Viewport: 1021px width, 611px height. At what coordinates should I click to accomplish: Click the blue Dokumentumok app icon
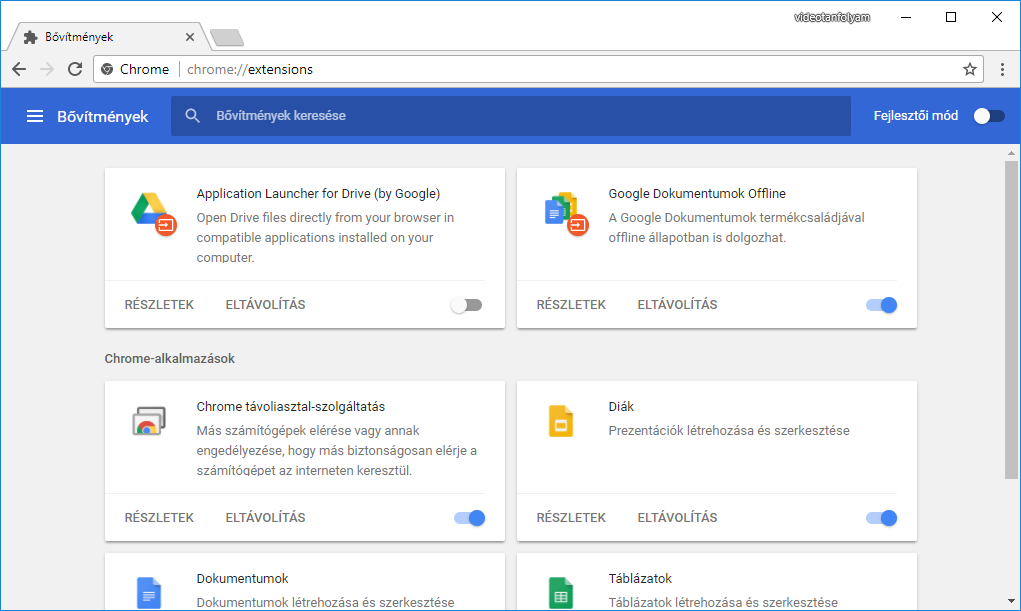coord(148,593)
